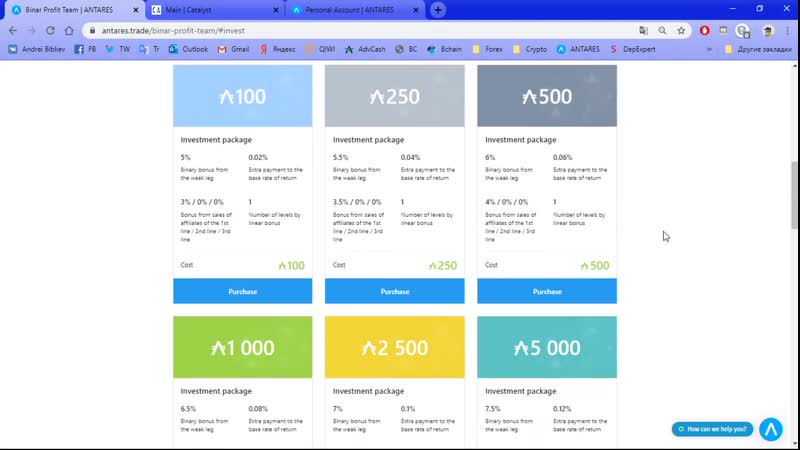
Task: Expand the Crypto bookmarks folder
Action: pyautogui.click(x=530, y=49)
